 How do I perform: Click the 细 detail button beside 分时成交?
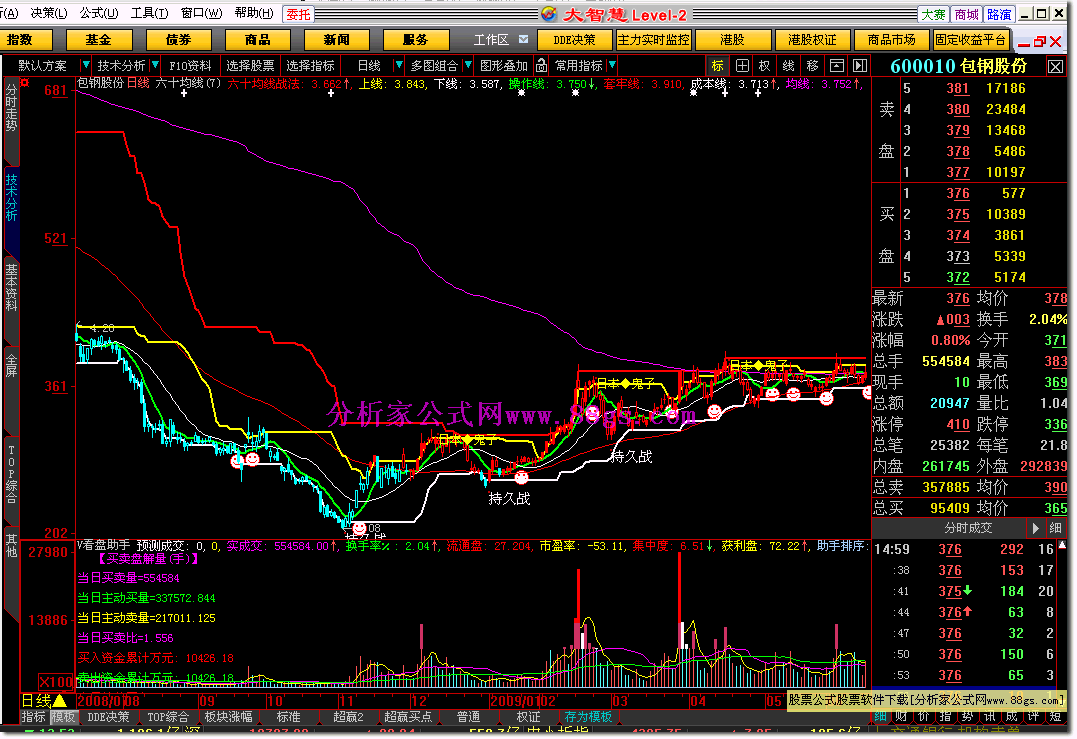1056,528
